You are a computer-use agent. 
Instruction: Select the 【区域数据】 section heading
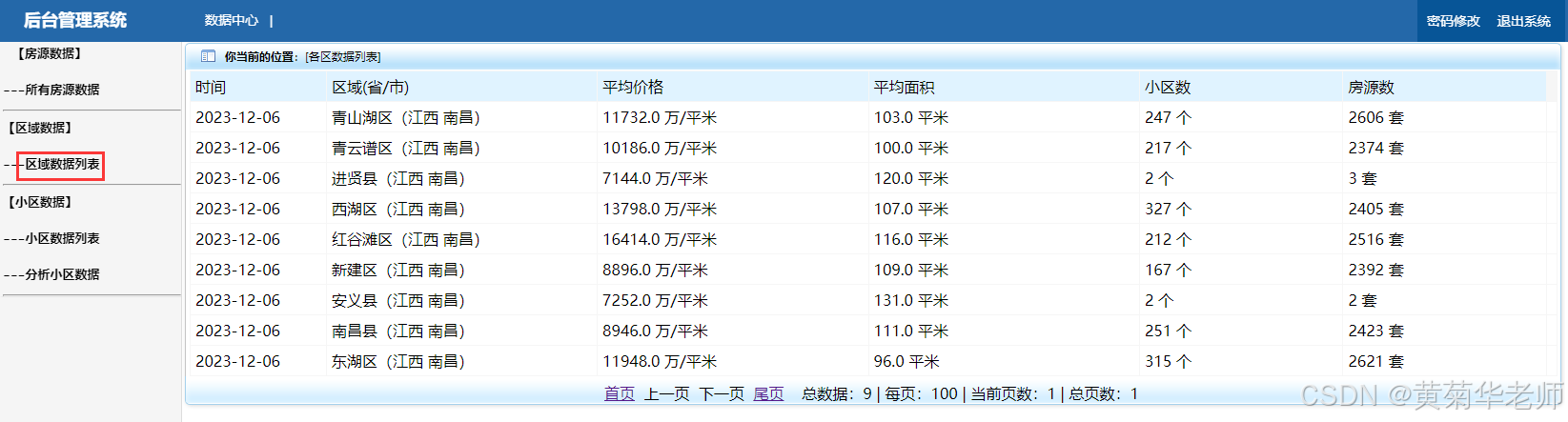pos(40,128)
